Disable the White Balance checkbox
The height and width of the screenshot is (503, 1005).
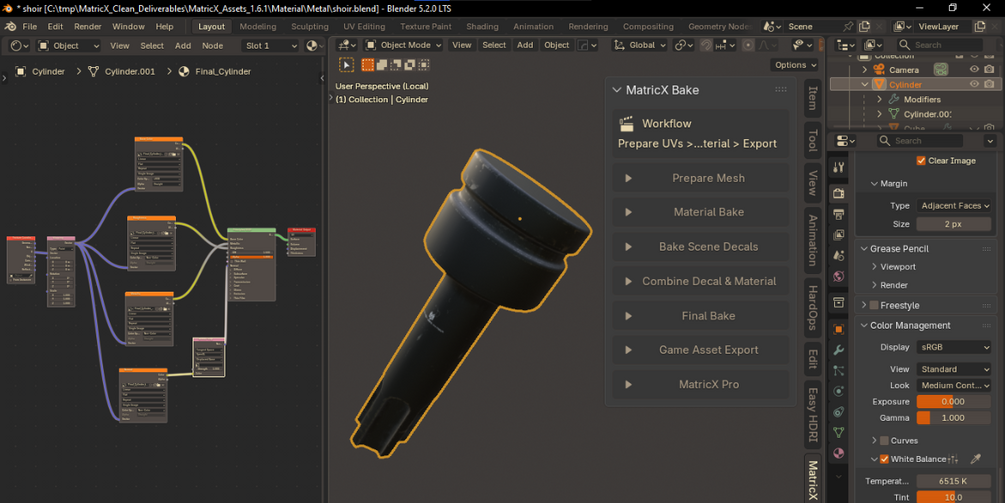pos(884,459)
